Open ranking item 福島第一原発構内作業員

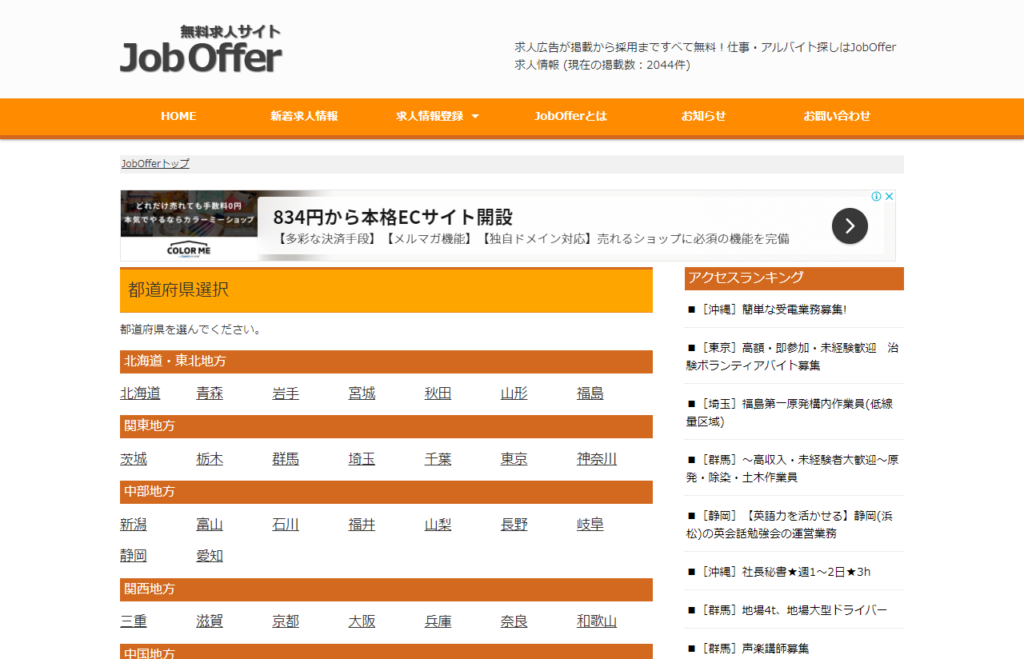pyautogui.click(x=790, y=413)
